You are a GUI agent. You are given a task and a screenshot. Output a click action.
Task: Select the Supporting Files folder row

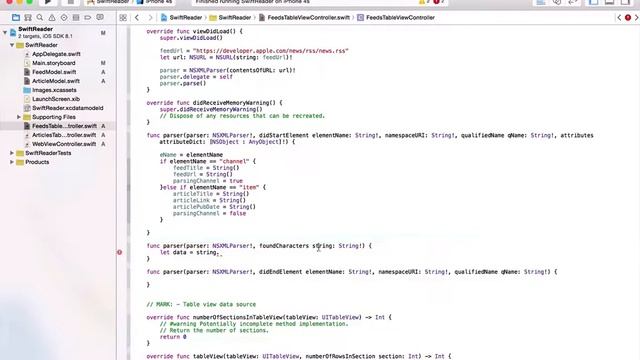[53, 117]
